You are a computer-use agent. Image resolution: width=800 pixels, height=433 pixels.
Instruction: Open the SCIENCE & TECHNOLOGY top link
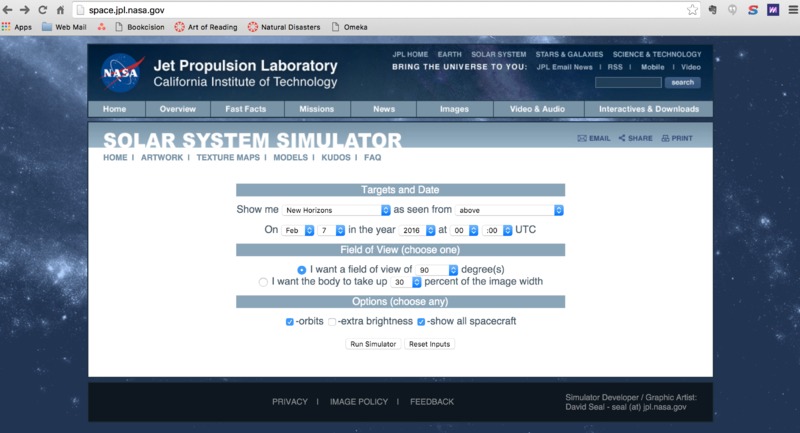tap(657, 54)
